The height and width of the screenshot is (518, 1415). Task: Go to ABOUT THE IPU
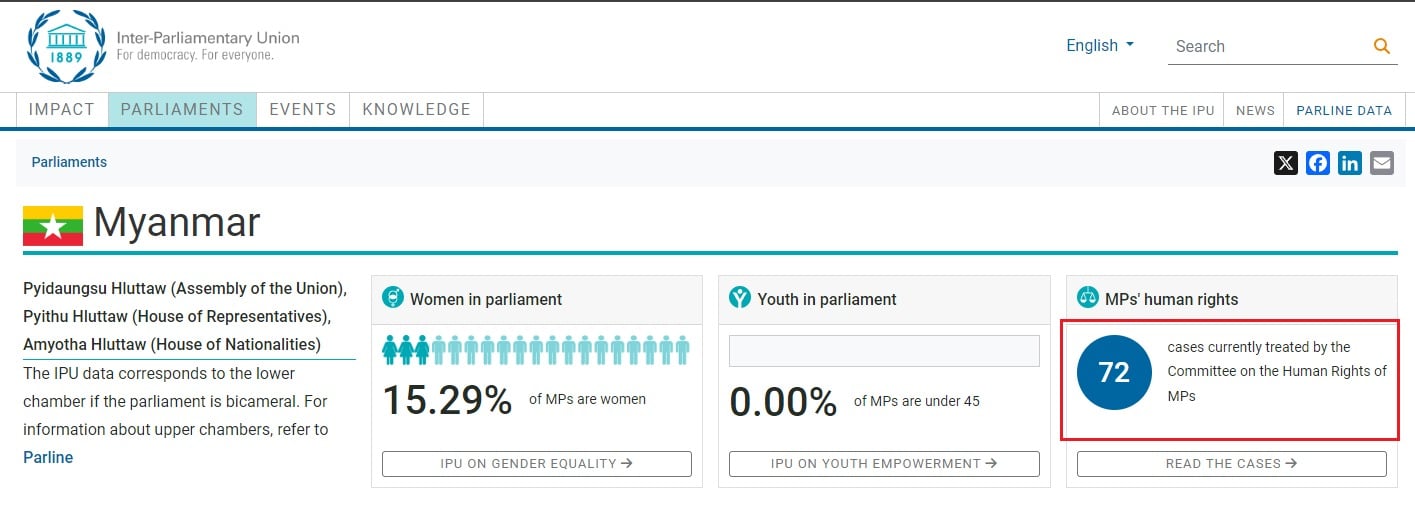pos(1162,111)
